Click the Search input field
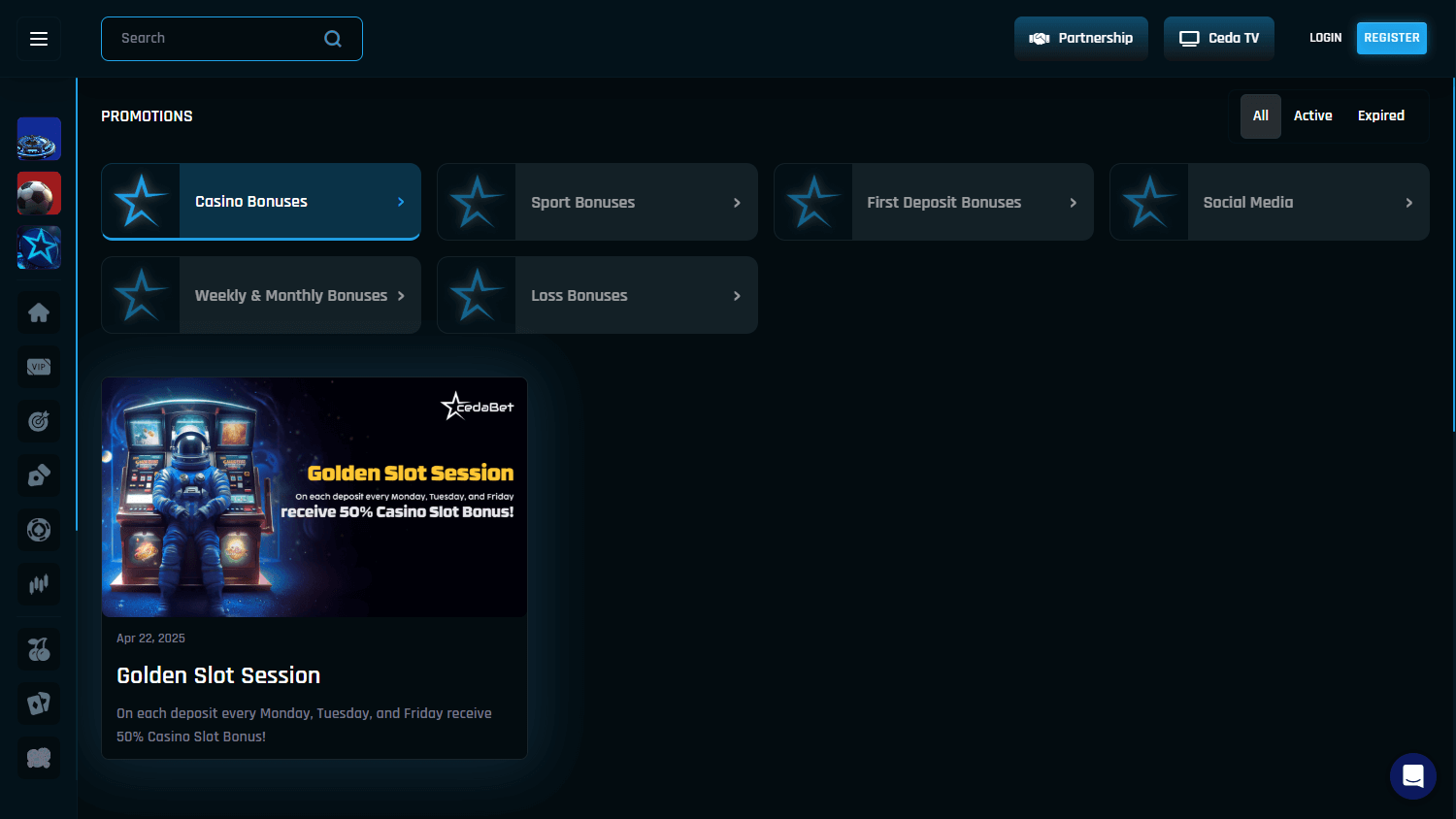 click(x=232, y=39)
